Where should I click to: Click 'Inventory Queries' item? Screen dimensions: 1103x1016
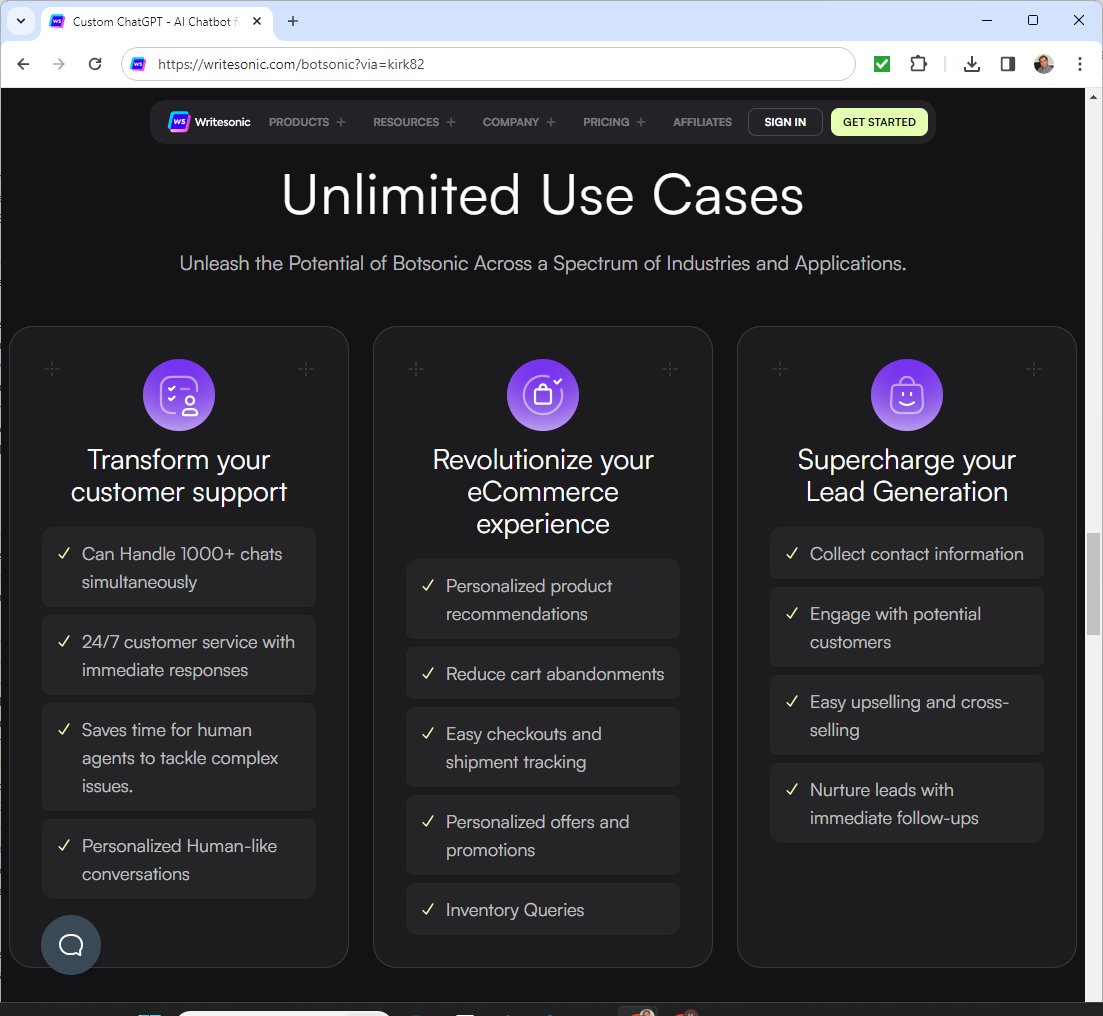point(542,909)
